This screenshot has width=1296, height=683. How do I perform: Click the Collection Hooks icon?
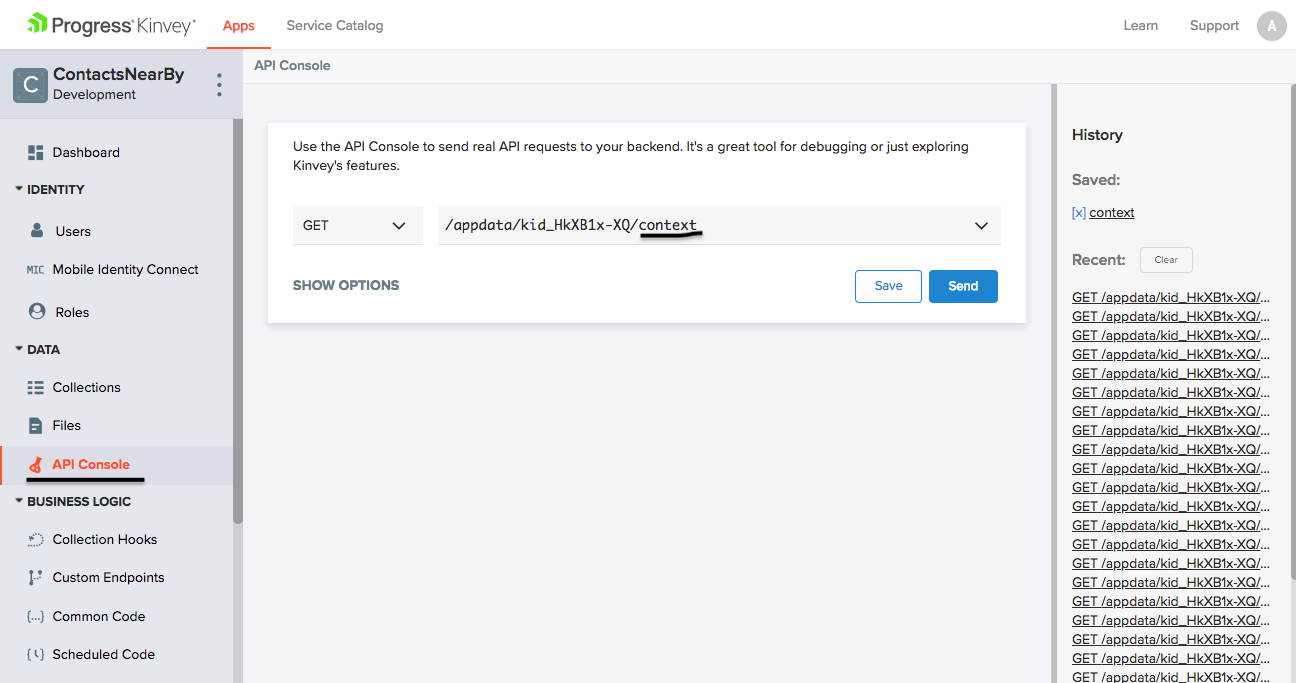(36, 539)
